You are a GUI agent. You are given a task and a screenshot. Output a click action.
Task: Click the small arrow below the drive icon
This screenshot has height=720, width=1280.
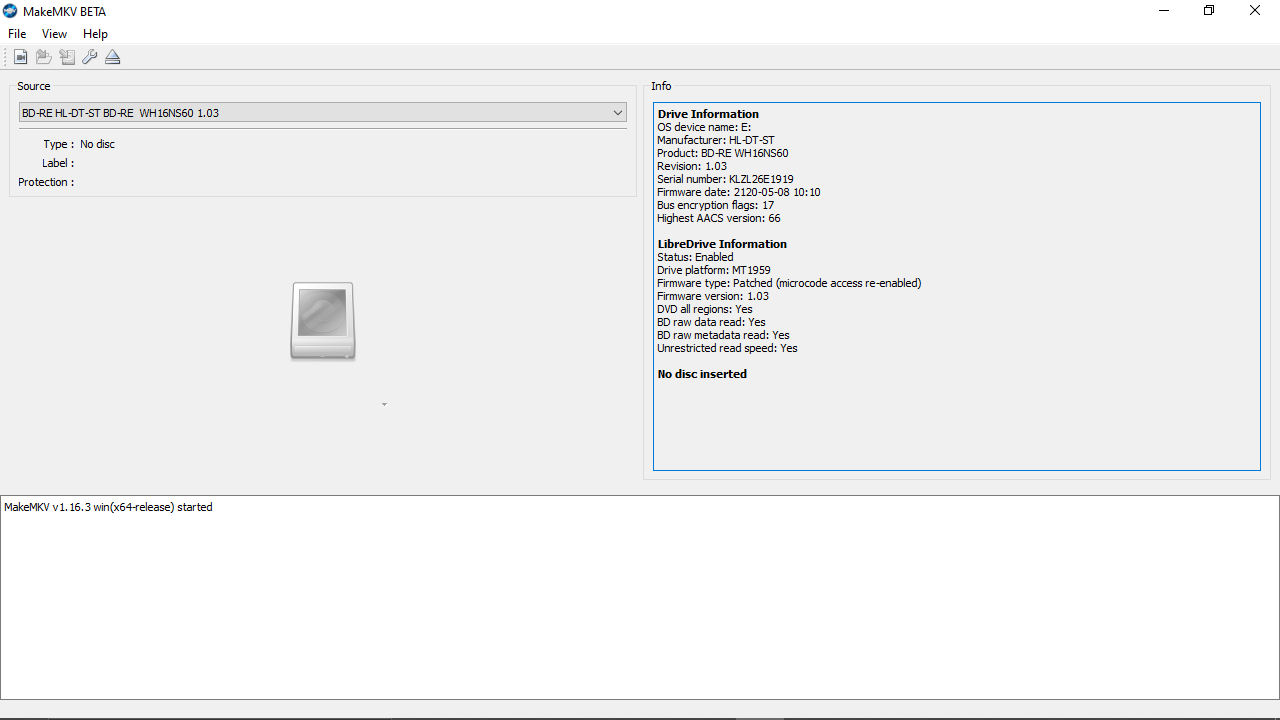[x=384, y=405]
